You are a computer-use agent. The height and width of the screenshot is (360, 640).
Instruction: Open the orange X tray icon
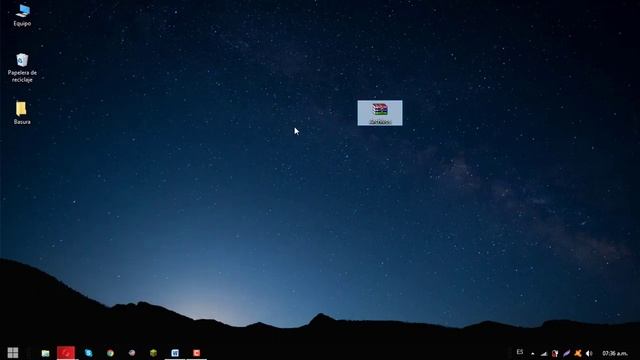(578, 353)
